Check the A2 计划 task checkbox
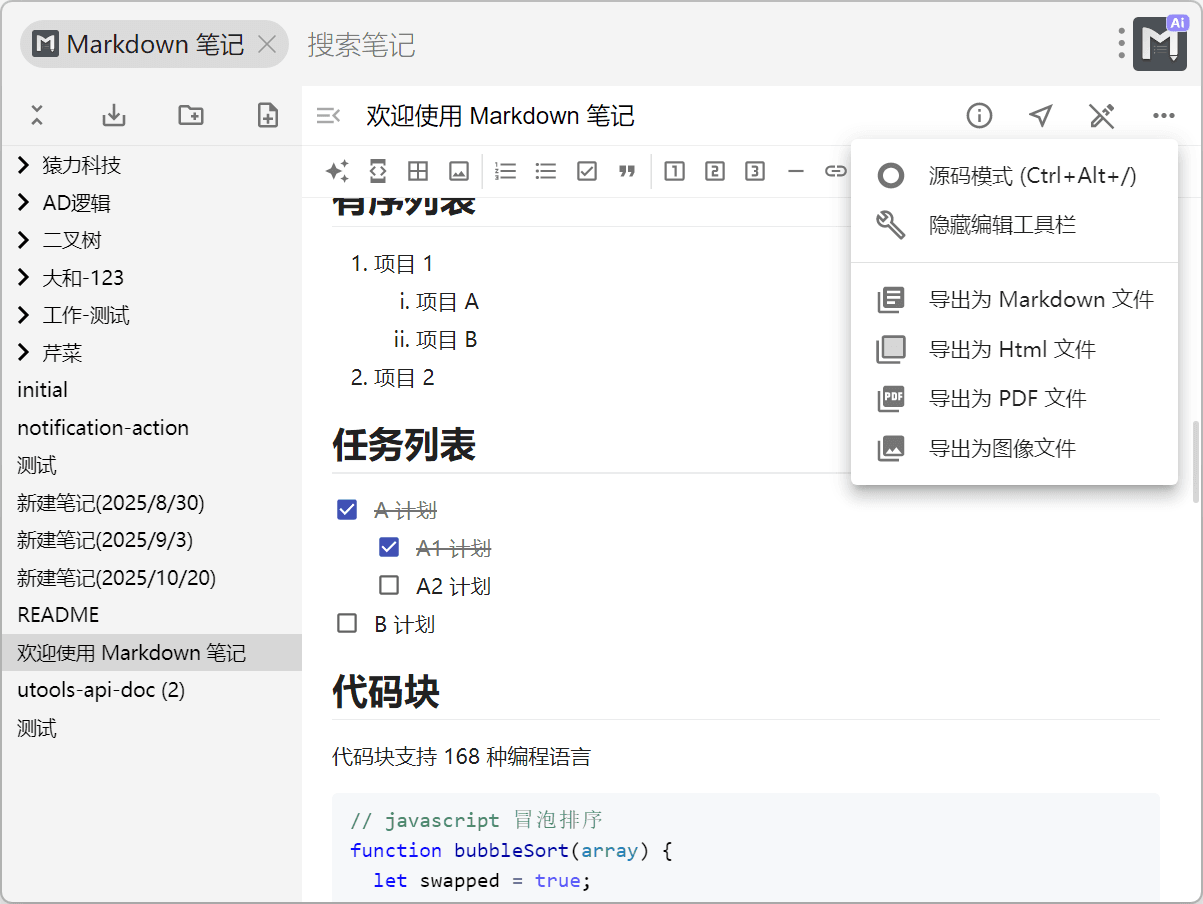This screenshot has width=1203, height=904. pos(389,585)
